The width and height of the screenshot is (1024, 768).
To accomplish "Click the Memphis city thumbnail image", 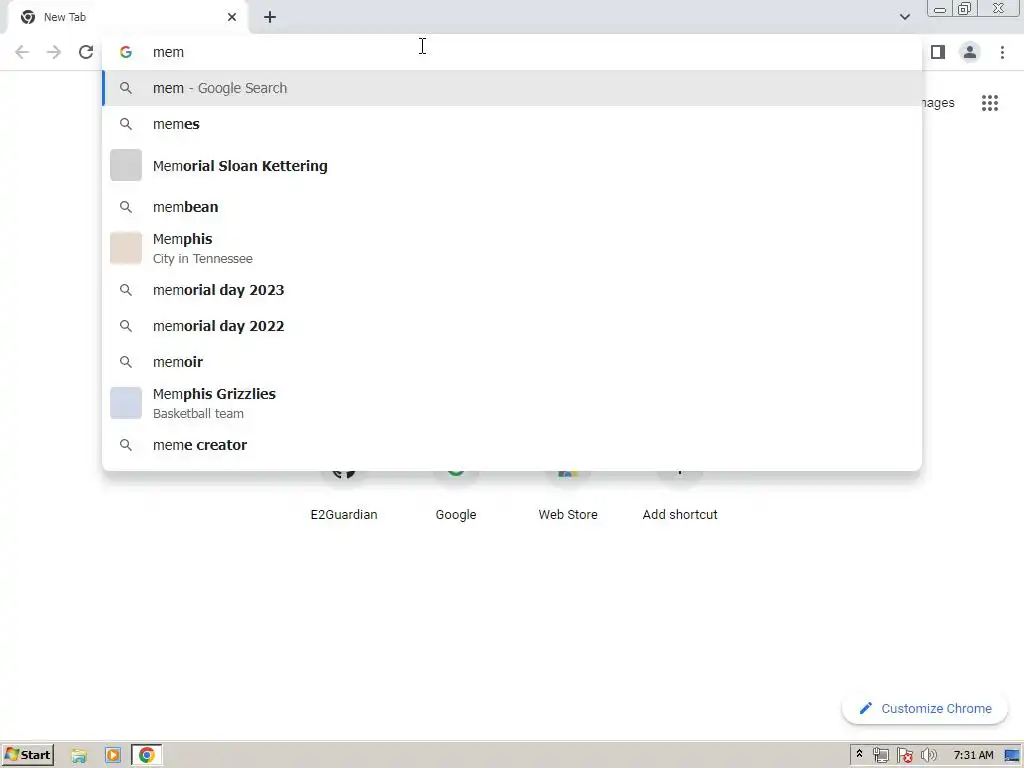I will (x=126, y=248).
